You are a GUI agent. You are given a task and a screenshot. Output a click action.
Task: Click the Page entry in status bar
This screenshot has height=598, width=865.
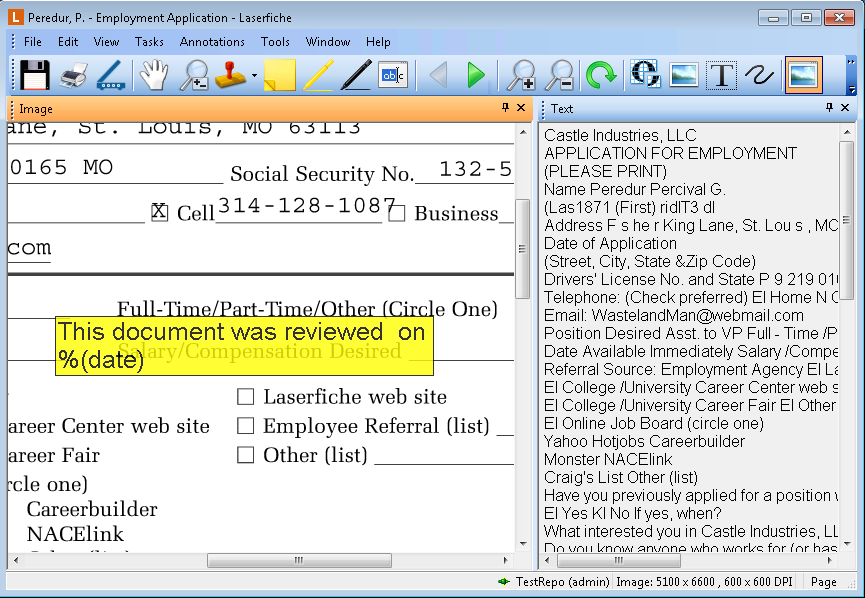824,582
